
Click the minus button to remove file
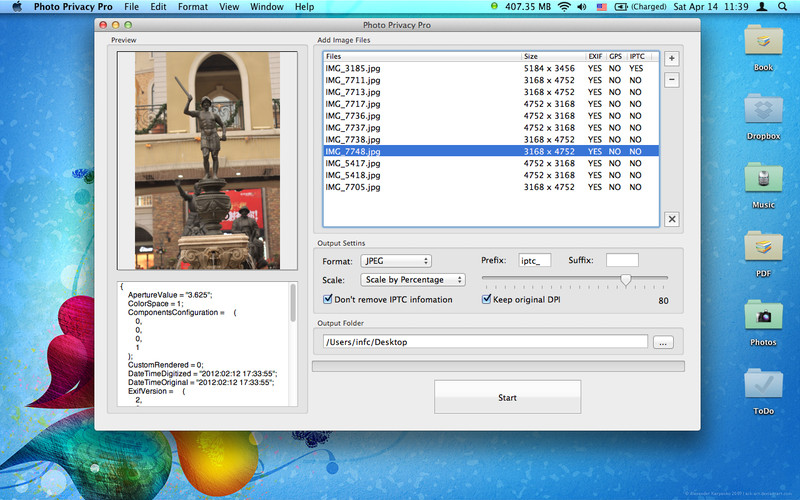click(671, 79)
